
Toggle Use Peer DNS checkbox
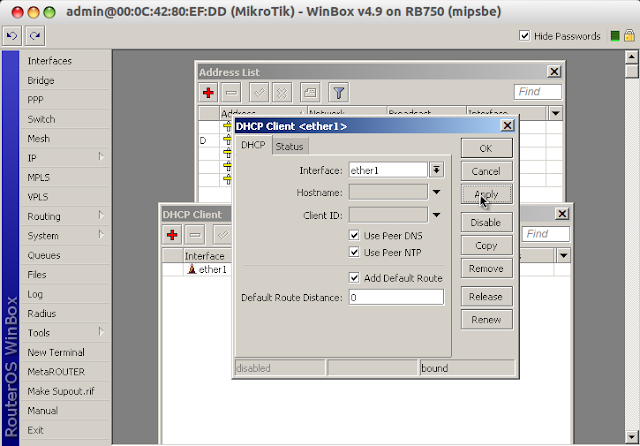click(x=354, y=235)
